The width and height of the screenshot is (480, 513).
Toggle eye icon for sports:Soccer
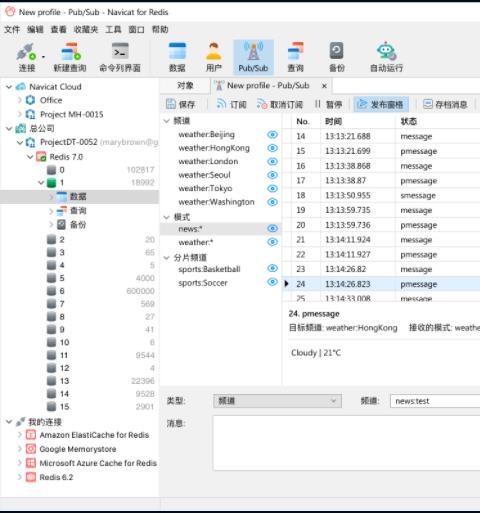pos(272,282)
